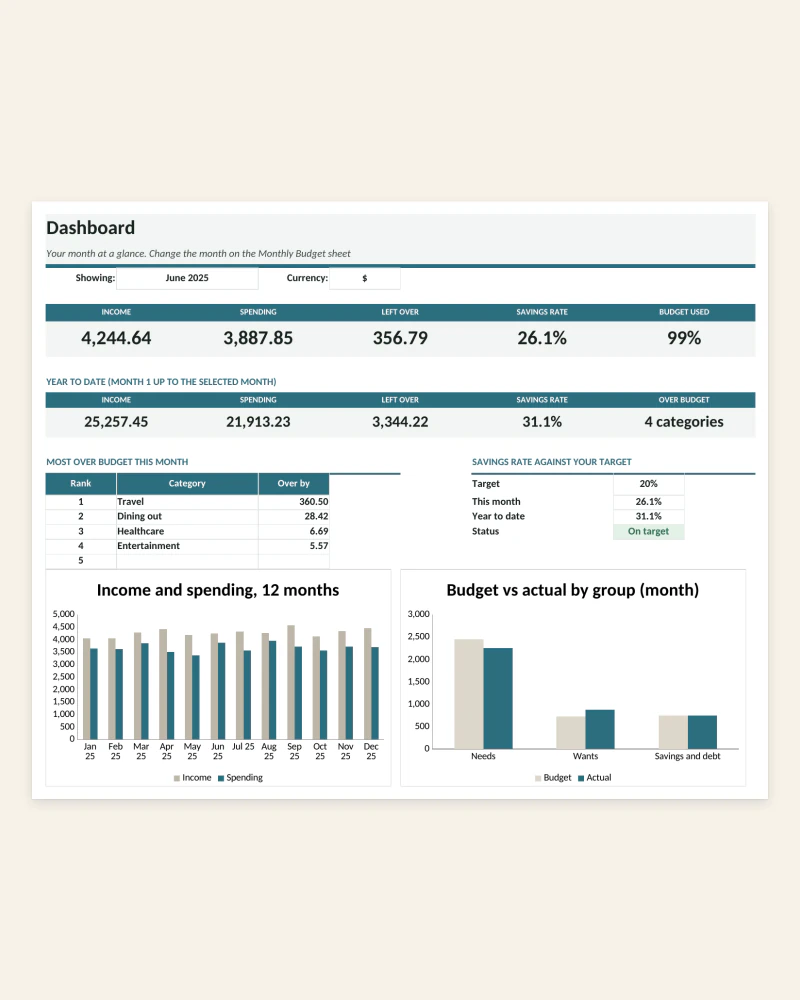
Task: Select Year to date 31.1% cell
Action: (x=648, y=517)
